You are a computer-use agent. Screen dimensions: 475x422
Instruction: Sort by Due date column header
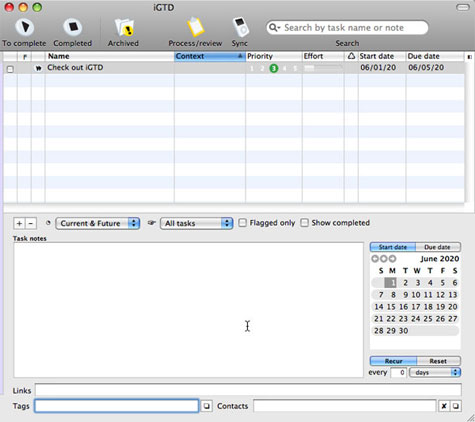(x=435, y=56)
